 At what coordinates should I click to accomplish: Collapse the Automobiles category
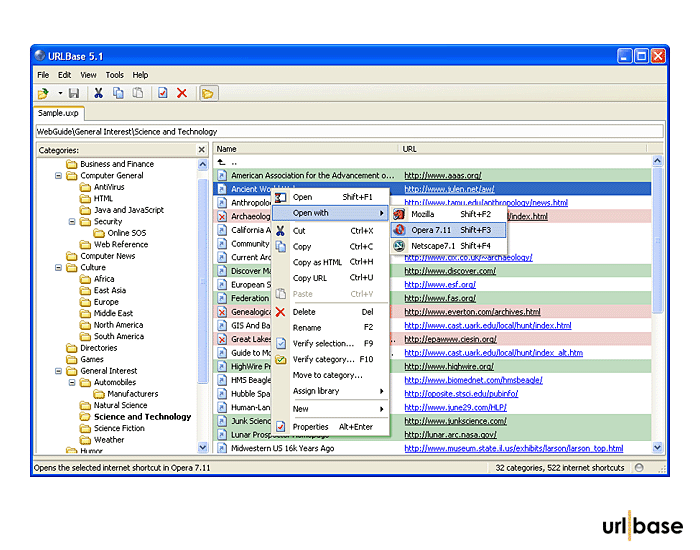[72, 383]
